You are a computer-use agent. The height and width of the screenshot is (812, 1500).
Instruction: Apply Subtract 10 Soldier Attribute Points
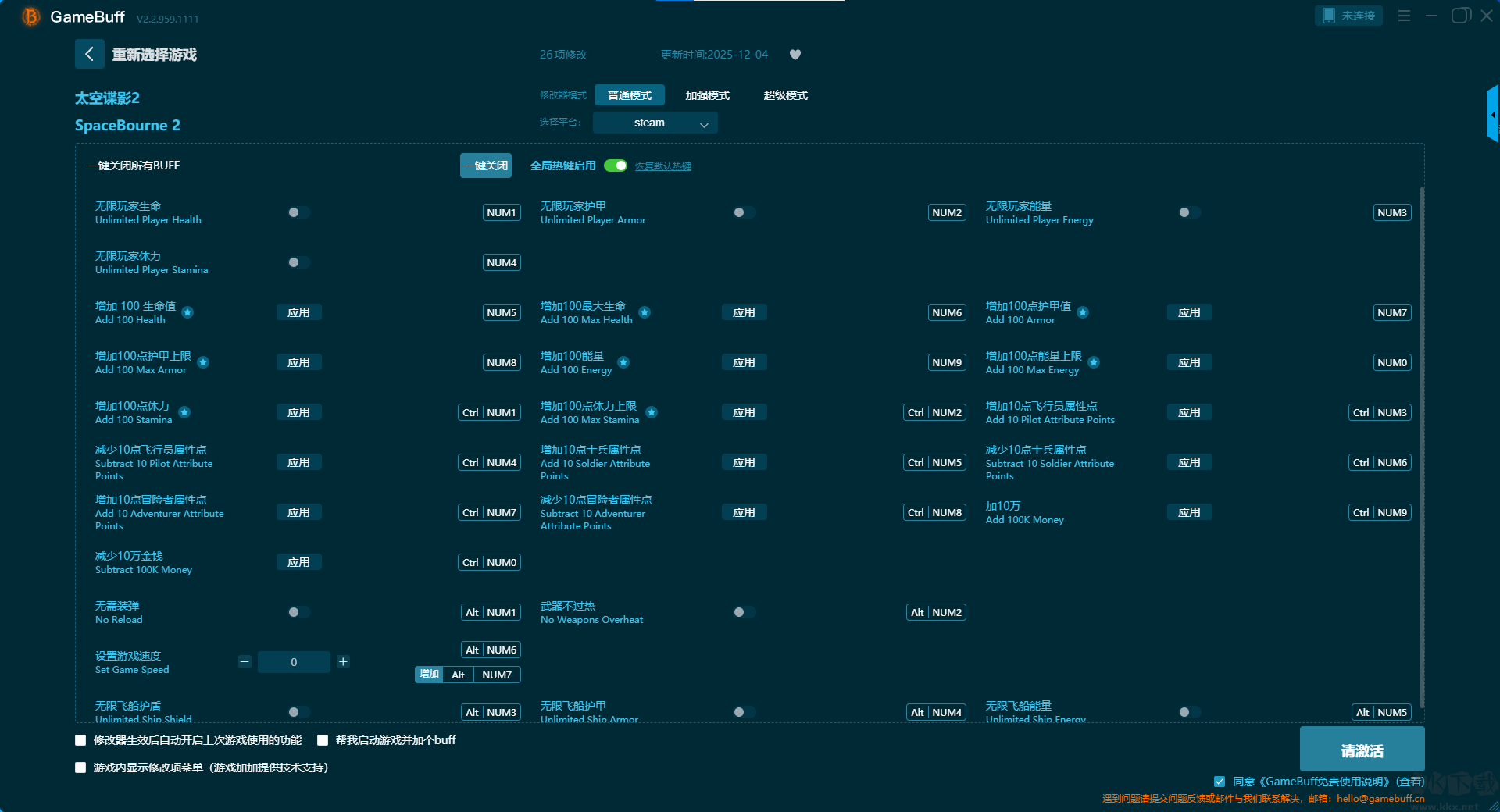(1190, 462)
